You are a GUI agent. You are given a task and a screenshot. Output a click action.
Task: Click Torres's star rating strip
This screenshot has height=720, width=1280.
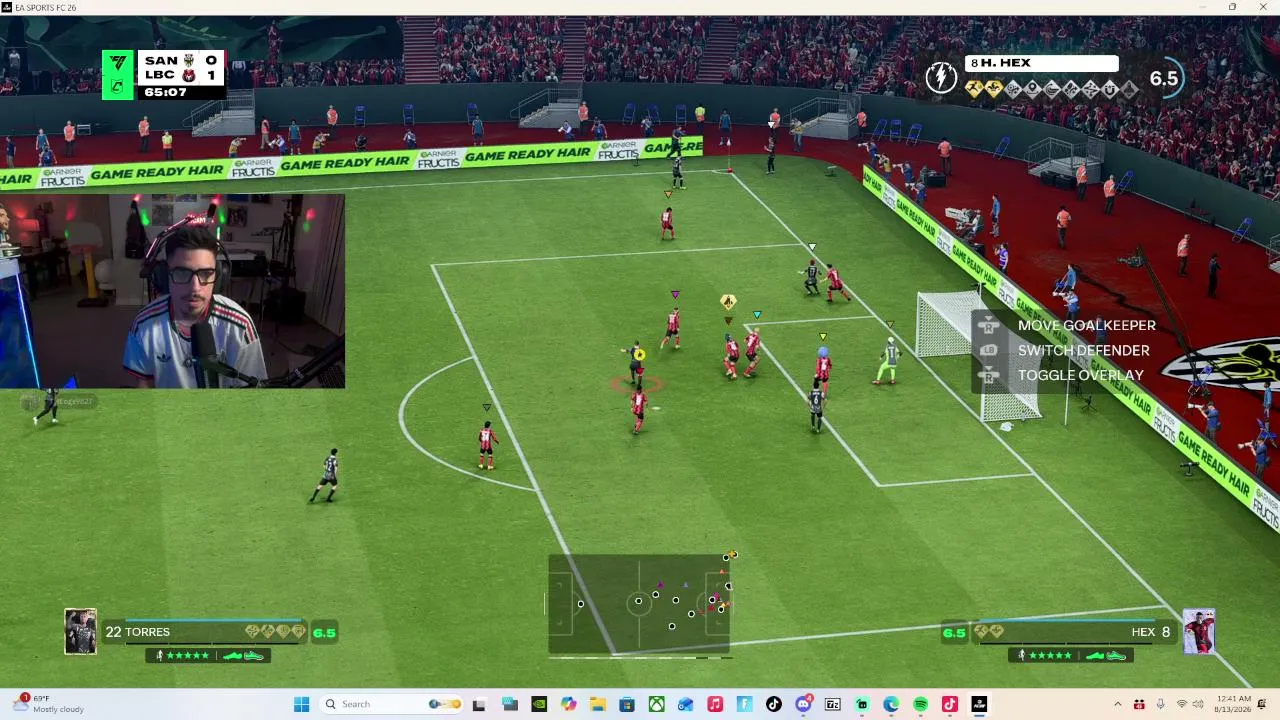pyautogui.click(x=208, y=656)
